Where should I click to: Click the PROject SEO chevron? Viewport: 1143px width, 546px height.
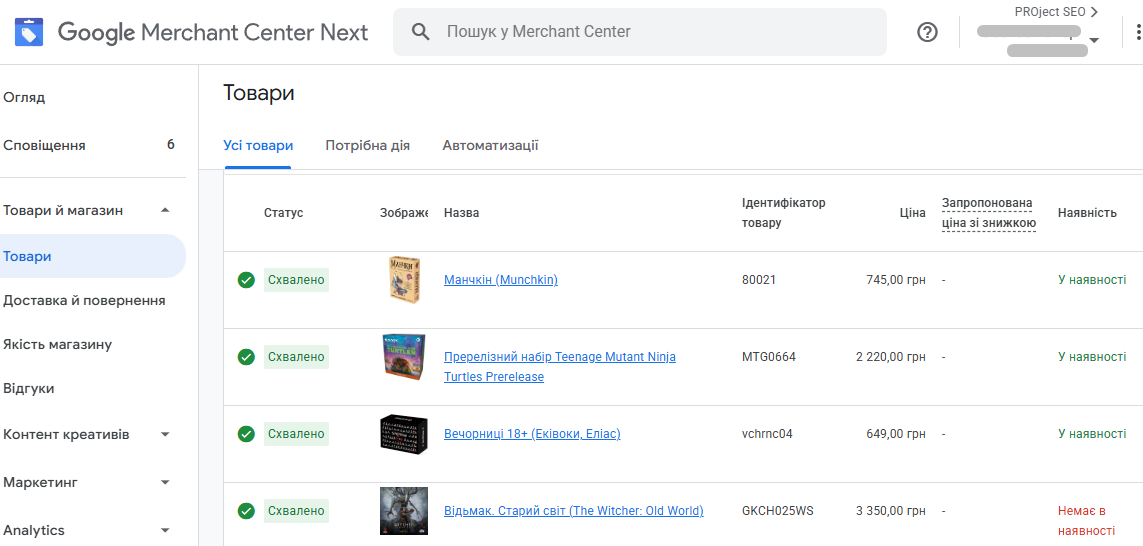tap(1093, 12)
